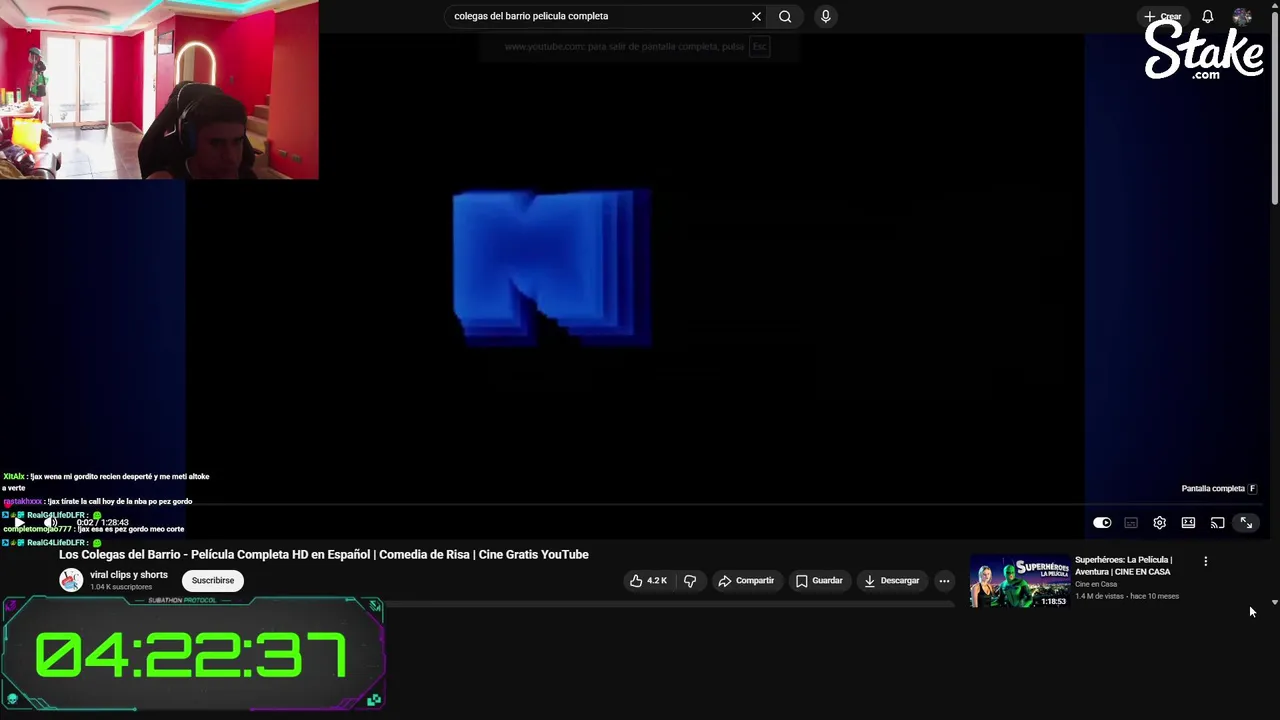The width and height of the screenshot is (1280, 720).
Task: Click the time display 0:02 / 1:28:43
Action: [x=102, y=522]
